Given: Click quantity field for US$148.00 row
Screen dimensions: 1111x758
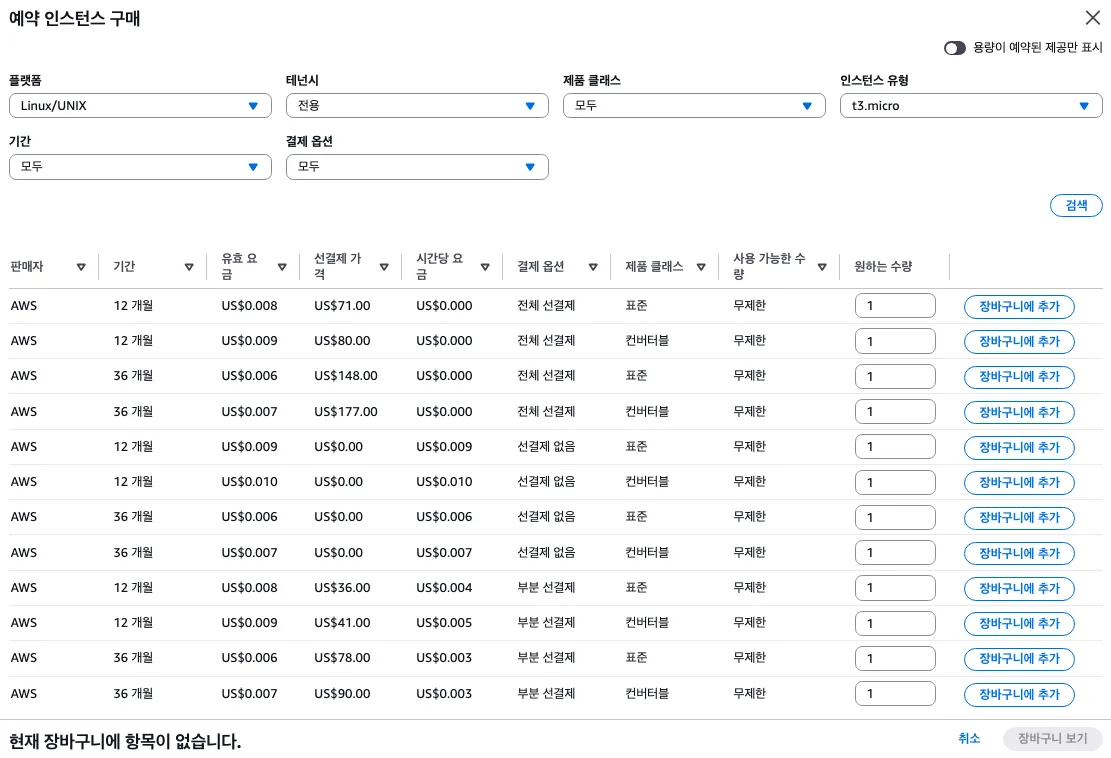Looking at the screenshot, I should [x=895, y=376].
